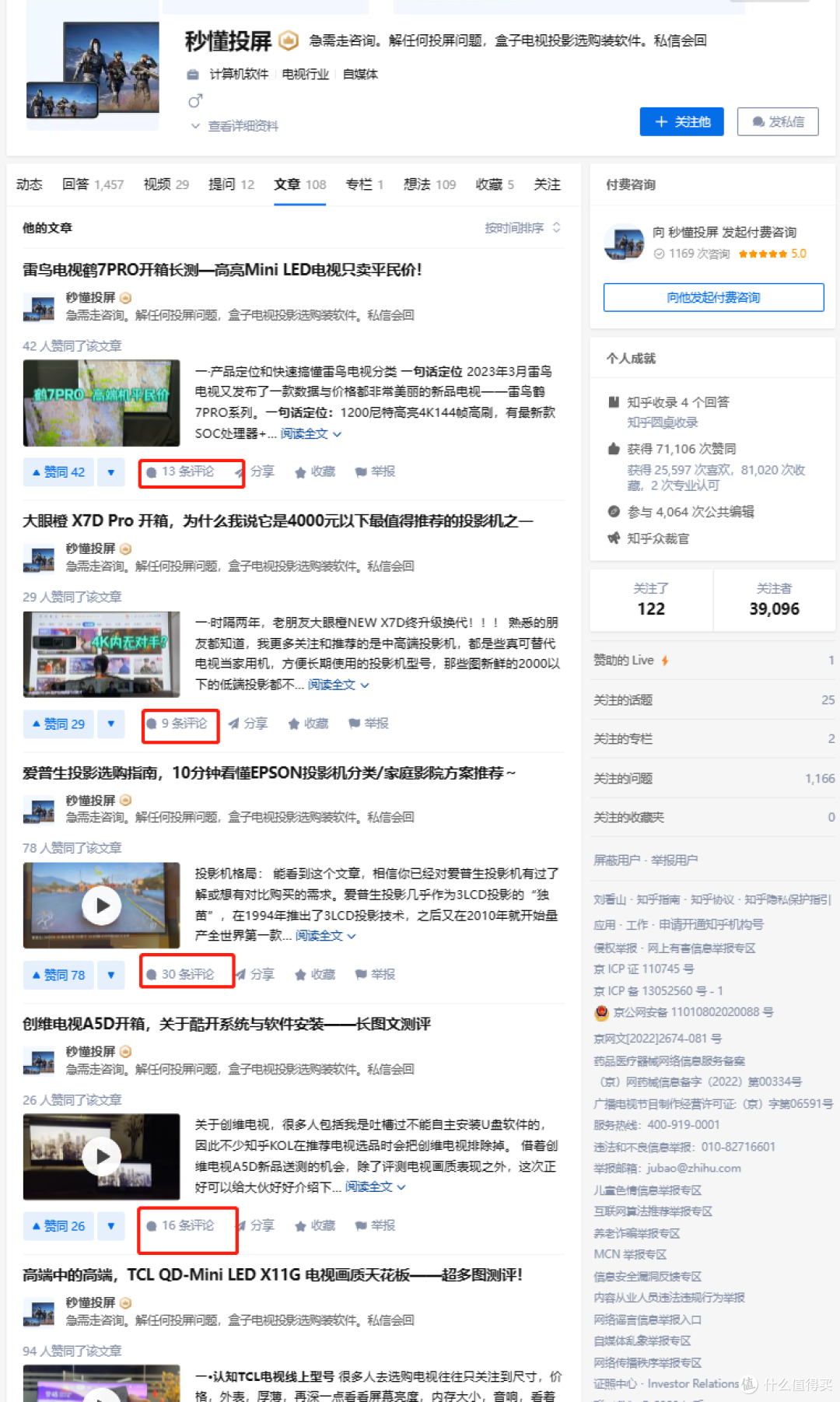
Task: Open 13 条评论 comments
Action: (180, 471)
